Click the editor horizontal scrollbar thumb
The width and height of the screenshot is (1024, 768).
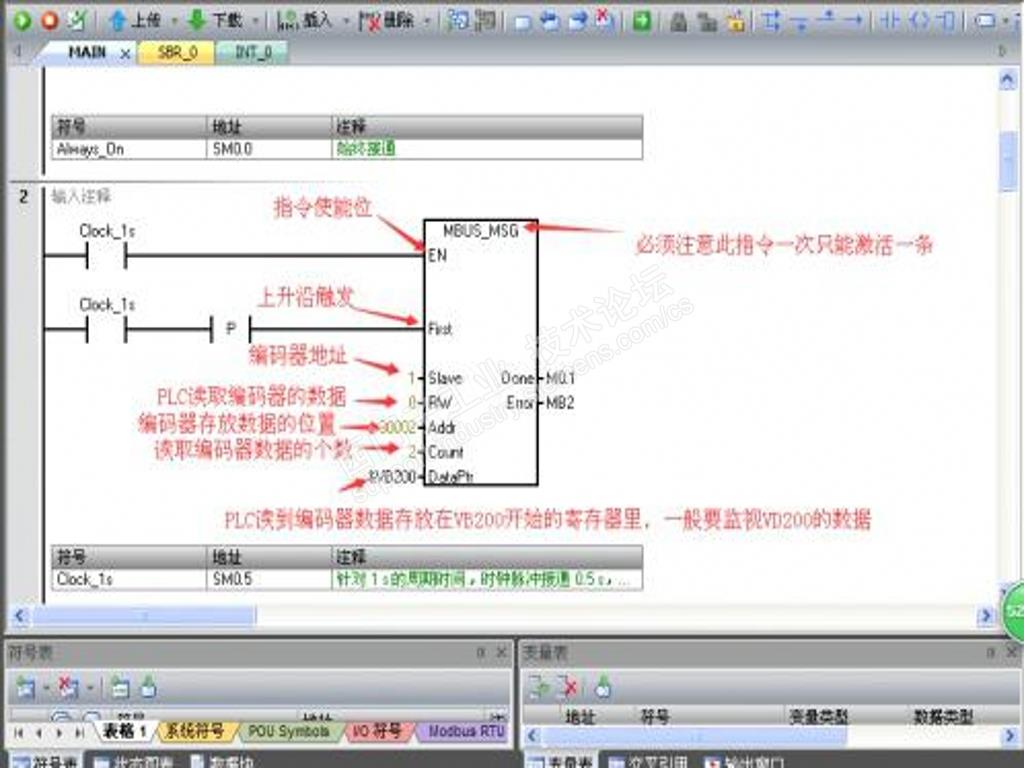pyautogui.click(x=144, y=615)
